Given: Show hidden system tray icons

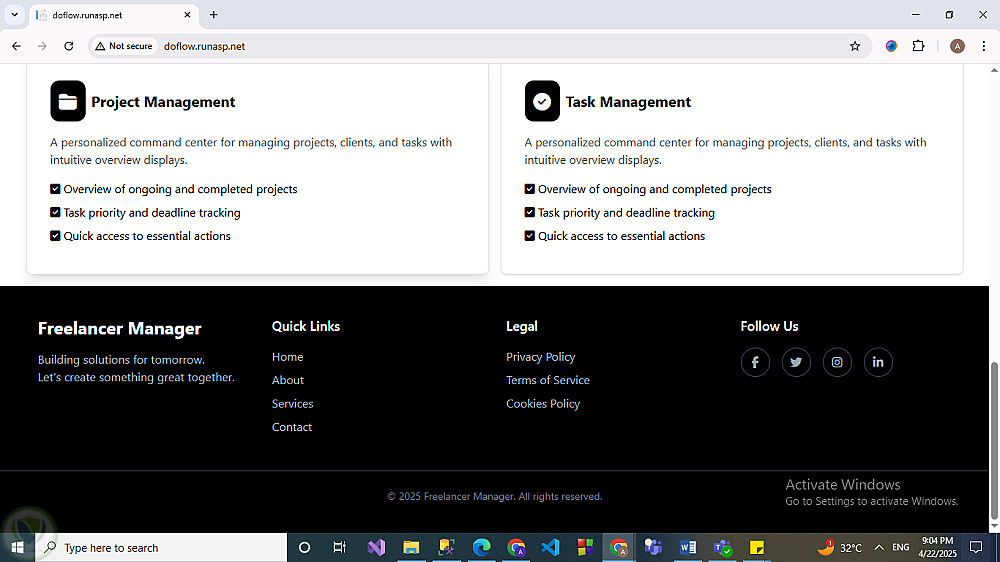Looking at the screenshot, I should click(879, 547).
